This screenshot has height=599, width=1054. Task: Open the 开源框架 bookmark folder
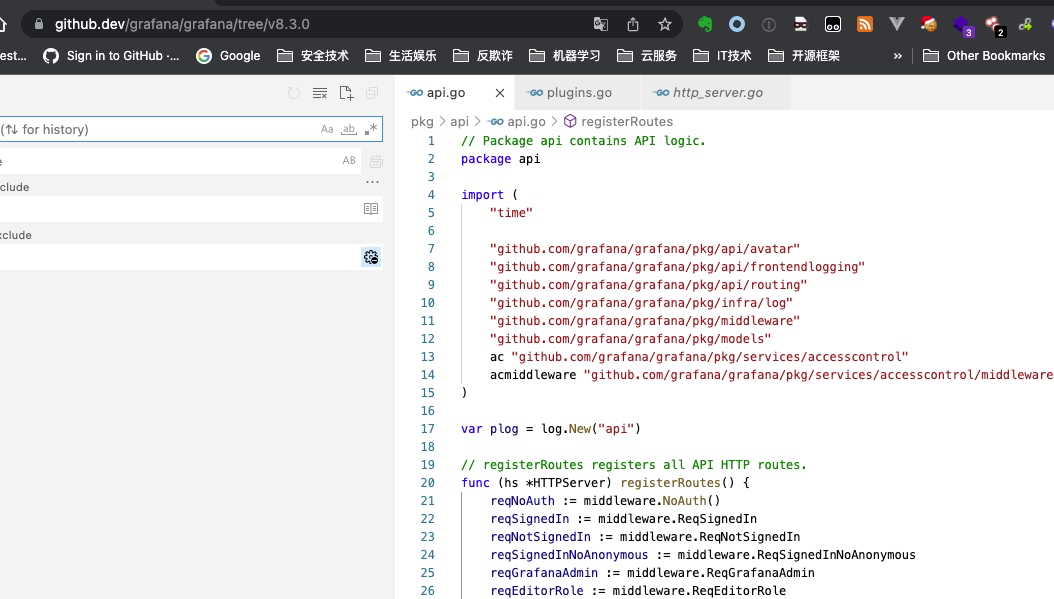pos(804,56)
